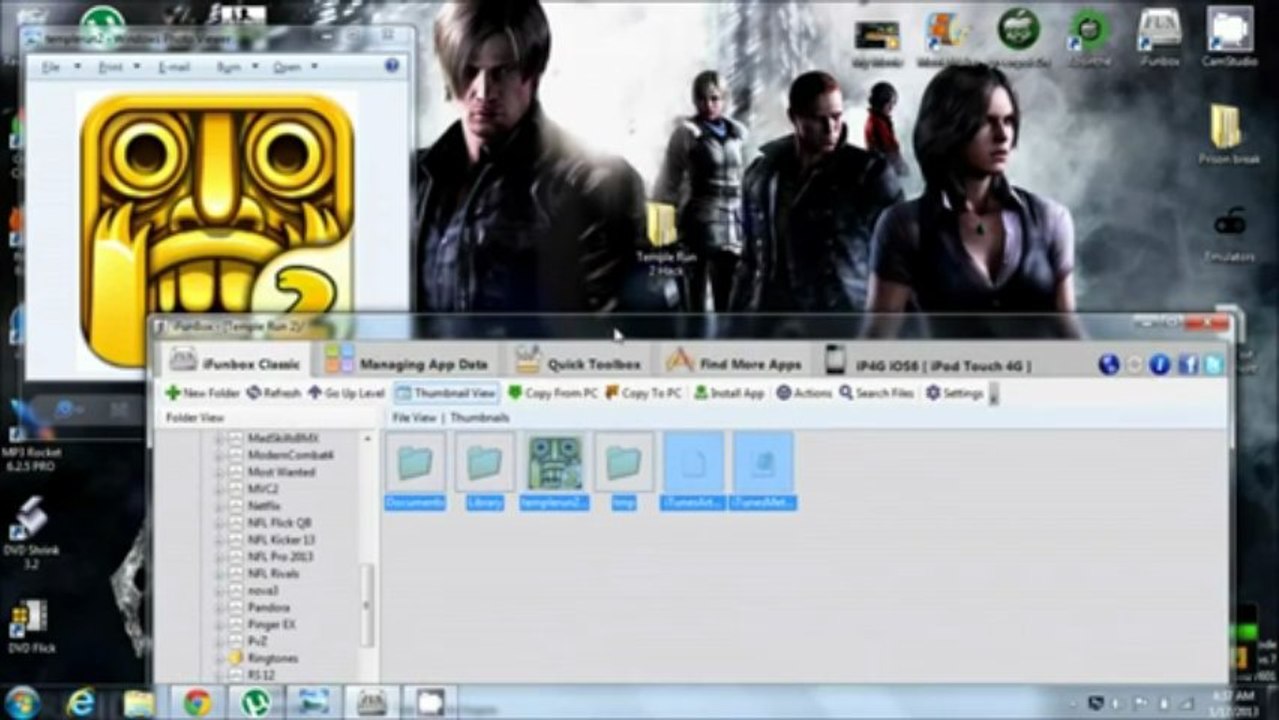Launch Internet Explorer from taskbar
Image resolution: width=1279 pixels, height=720 pixels.
tap(81, 702)
